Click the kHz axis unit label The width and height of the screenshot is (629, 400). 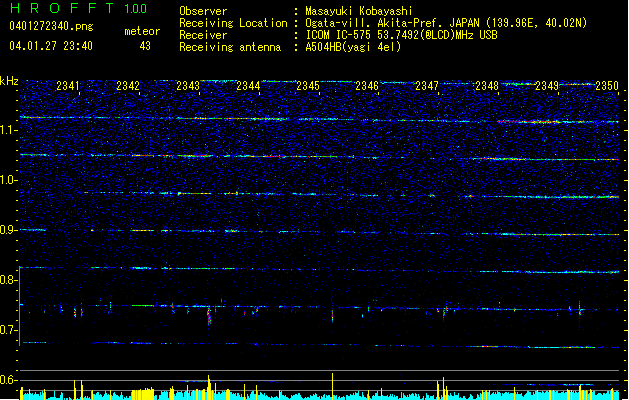tap(9, 81)
